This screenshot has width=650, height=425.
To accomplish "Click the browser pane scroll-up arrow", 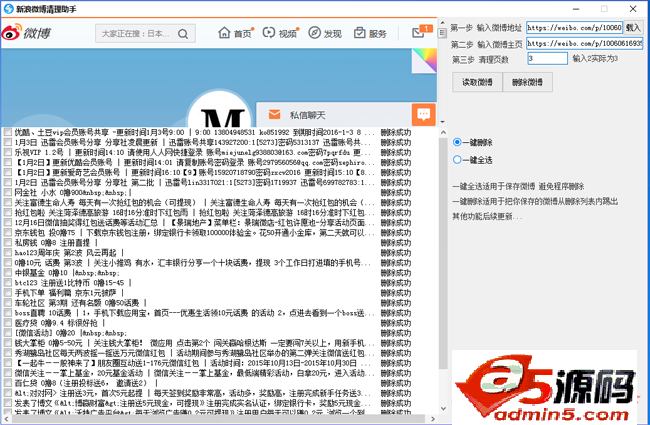I will point(442,23).
